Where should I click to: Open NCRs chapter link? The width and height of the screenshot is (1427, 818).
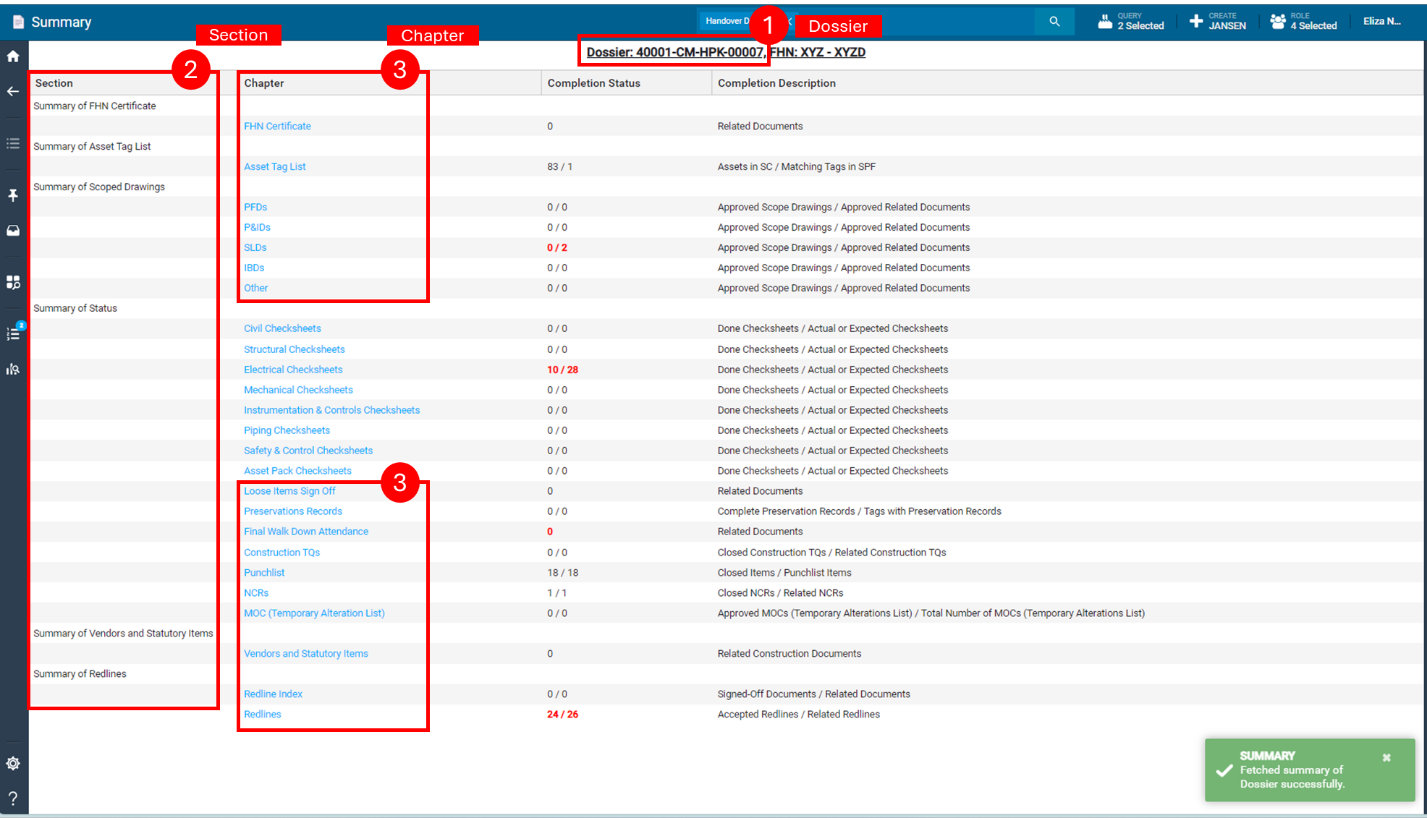pyautogui.click(x=256, y=593)
